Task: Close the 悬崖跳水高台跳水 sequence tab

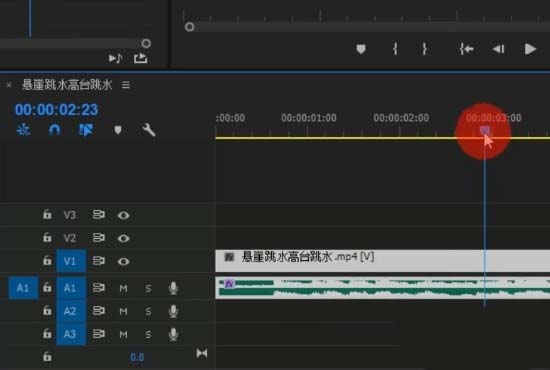Action: coord(9,85)
